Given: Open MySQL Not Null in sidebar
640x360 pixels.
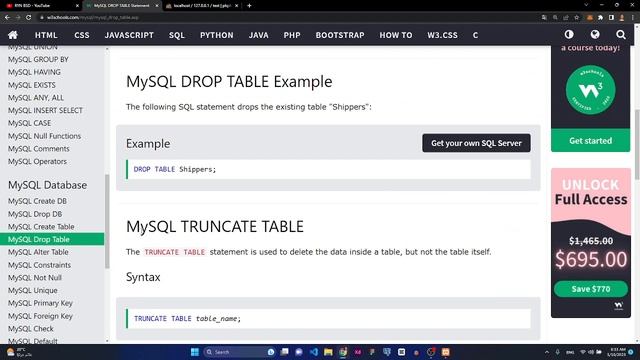Looking at the screenshot, I should click(x=35, y=278).
